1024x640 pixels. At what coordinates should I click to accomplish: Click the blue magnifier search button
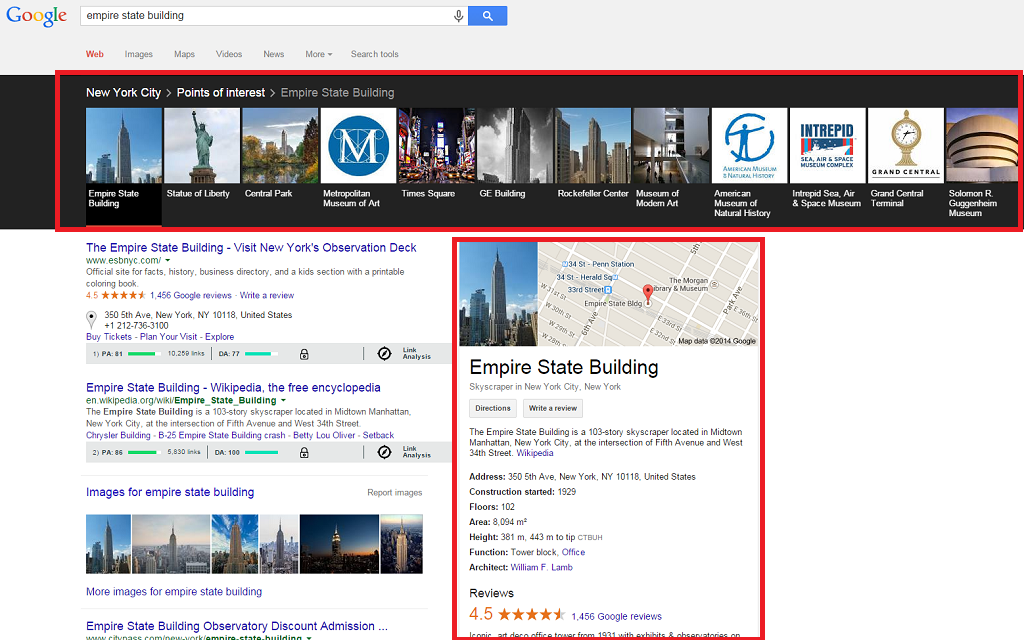[488, 16]
